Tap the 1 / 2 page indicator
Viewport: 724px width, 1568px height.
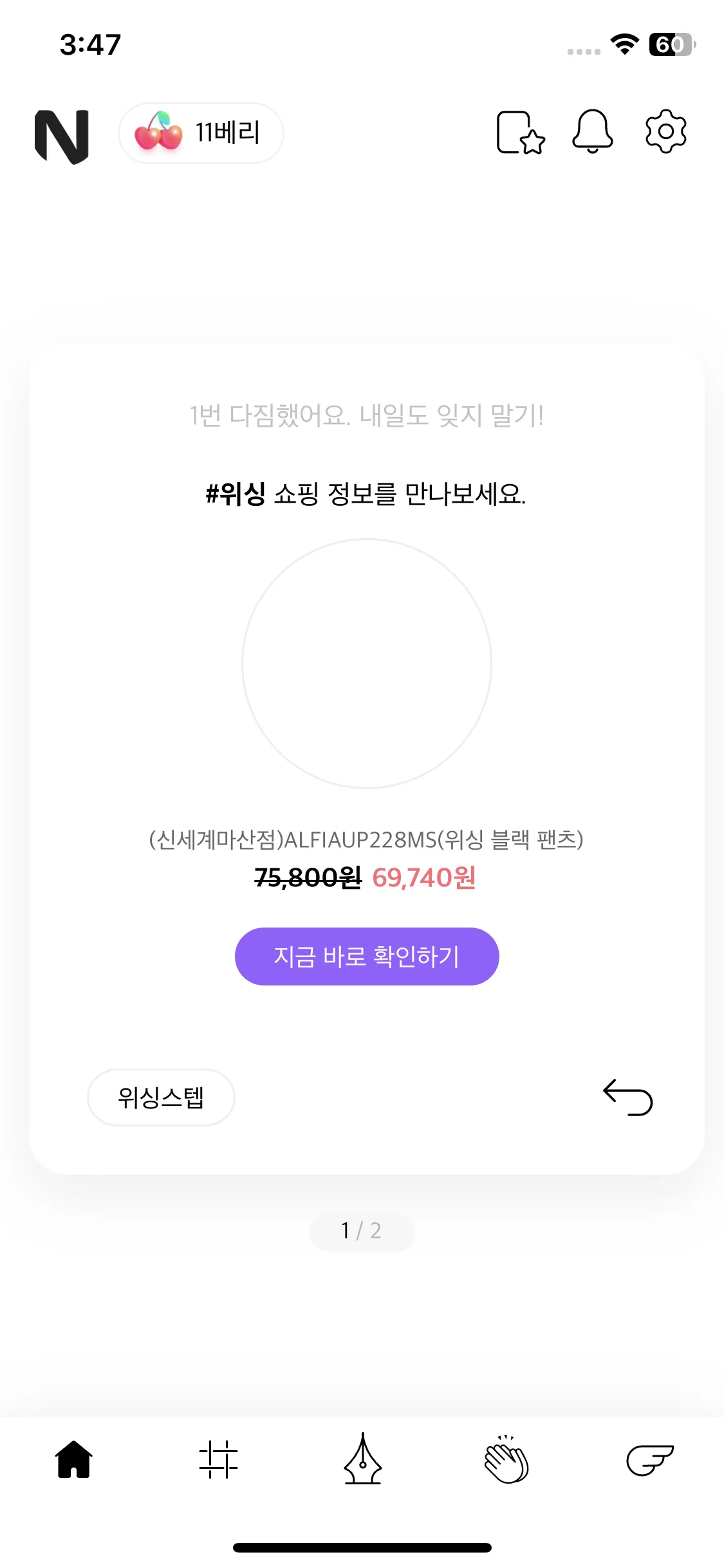click(x=361, y=1231)
